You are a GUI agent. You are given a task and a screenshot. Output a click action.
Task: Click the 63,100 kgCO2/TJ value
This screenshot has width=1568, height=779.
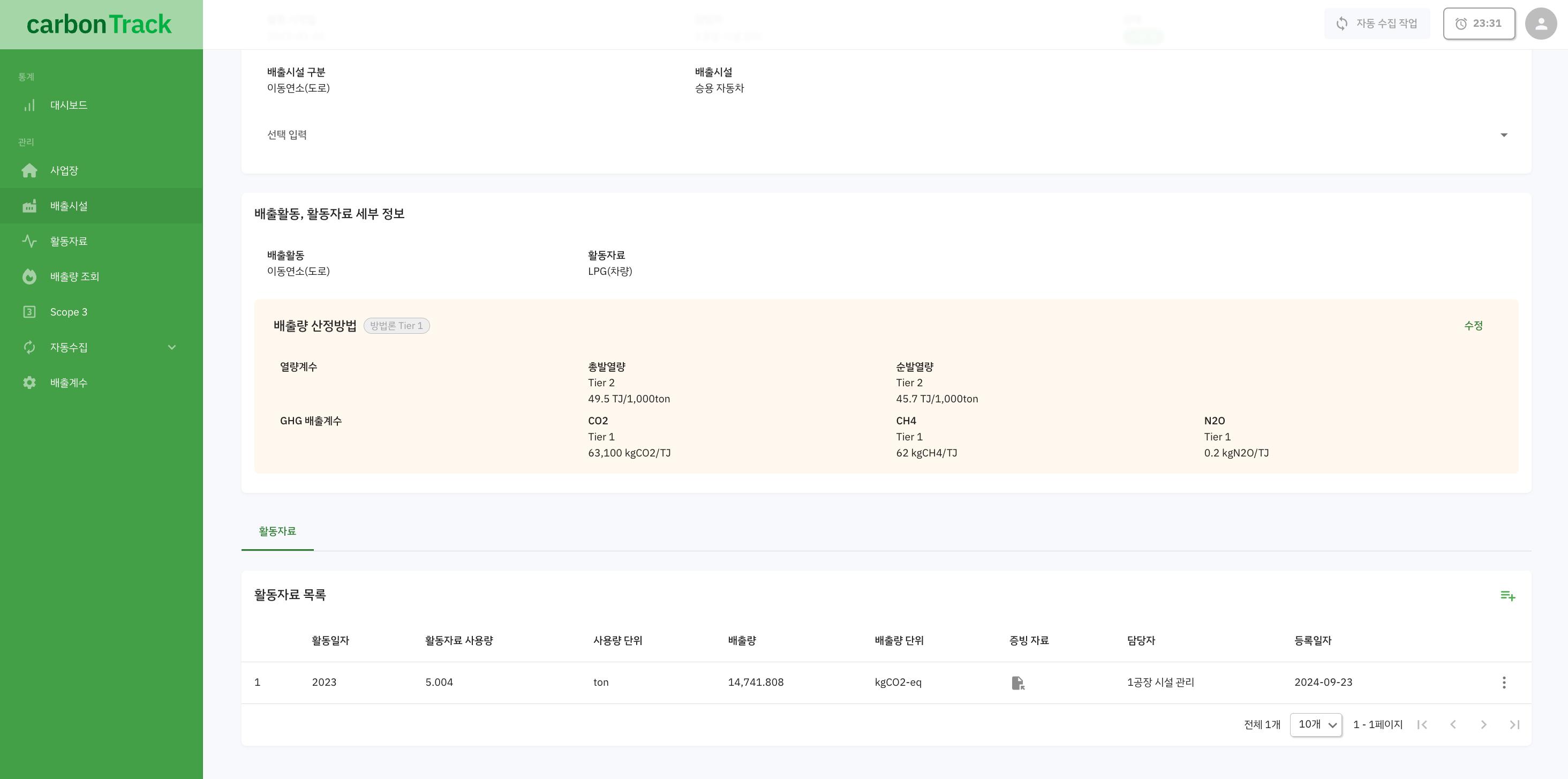tap(629, 453)
